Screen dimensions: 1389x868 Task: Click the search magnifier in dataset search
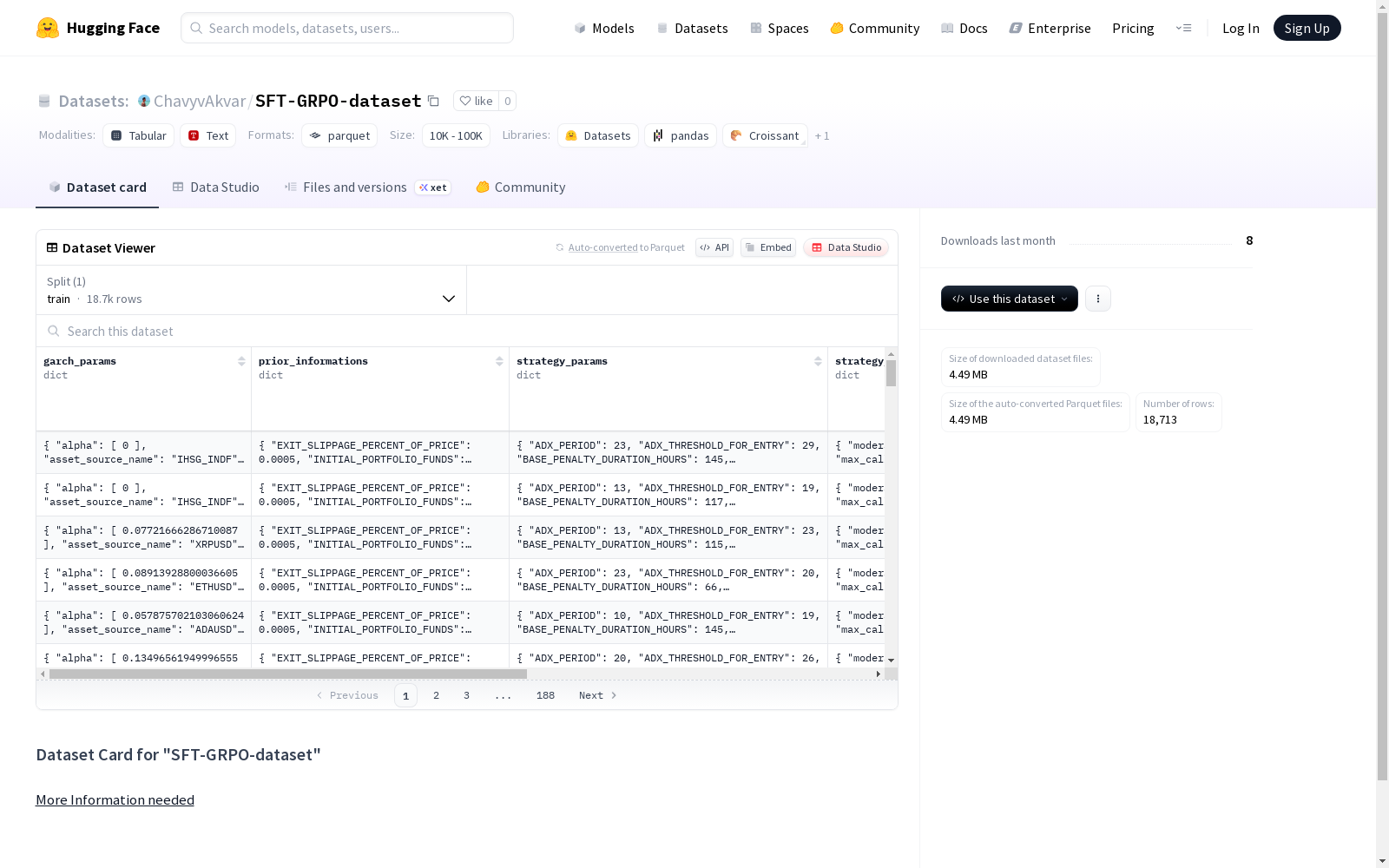pos(54,332)
